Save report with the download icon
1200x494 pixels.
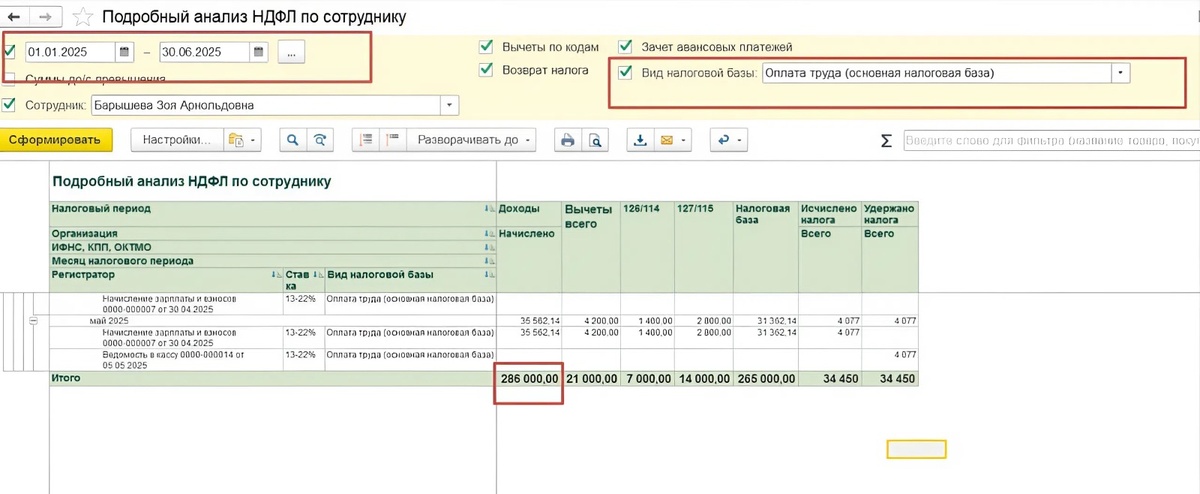point(640,140)
